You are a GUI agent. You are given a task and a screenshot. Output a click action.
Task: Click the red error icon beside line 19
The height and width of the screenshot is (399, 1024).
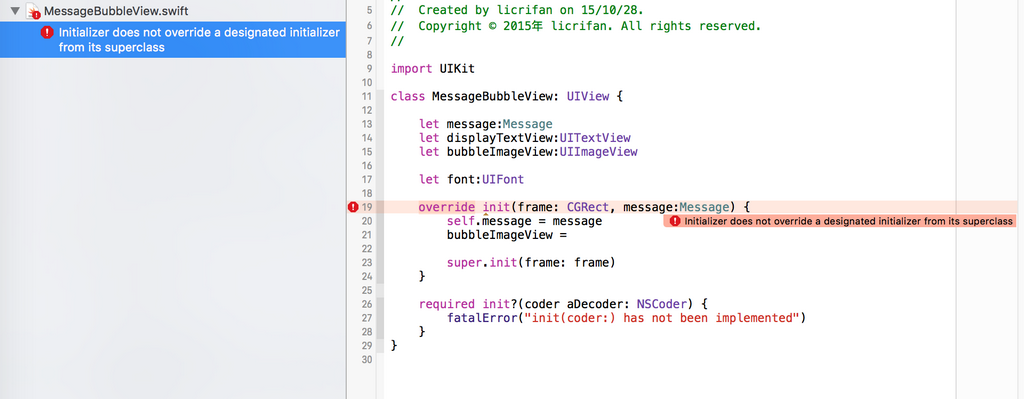[x=353, y=207]
